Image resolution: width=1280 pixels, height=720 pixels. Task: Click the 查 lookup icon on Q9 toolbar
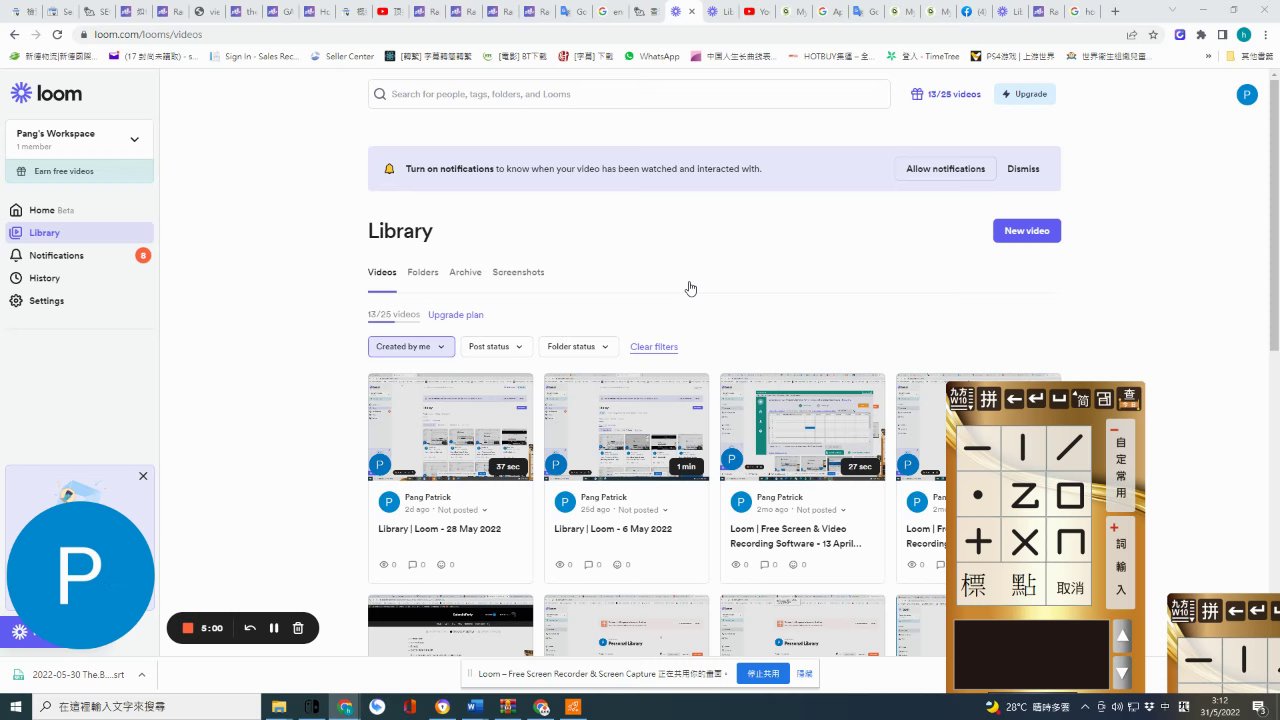[x=1129, y=398]
